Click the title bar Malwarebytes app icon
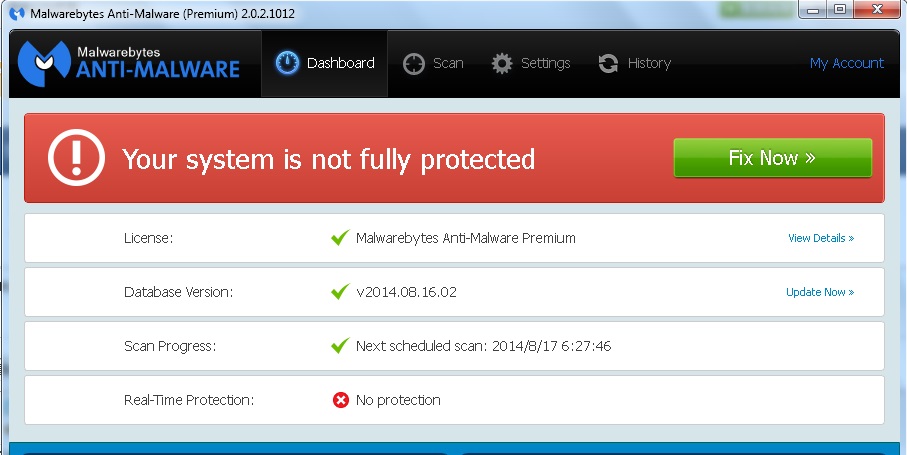The width and height of the screenshot is (907, 455). (x=15, y=13)
